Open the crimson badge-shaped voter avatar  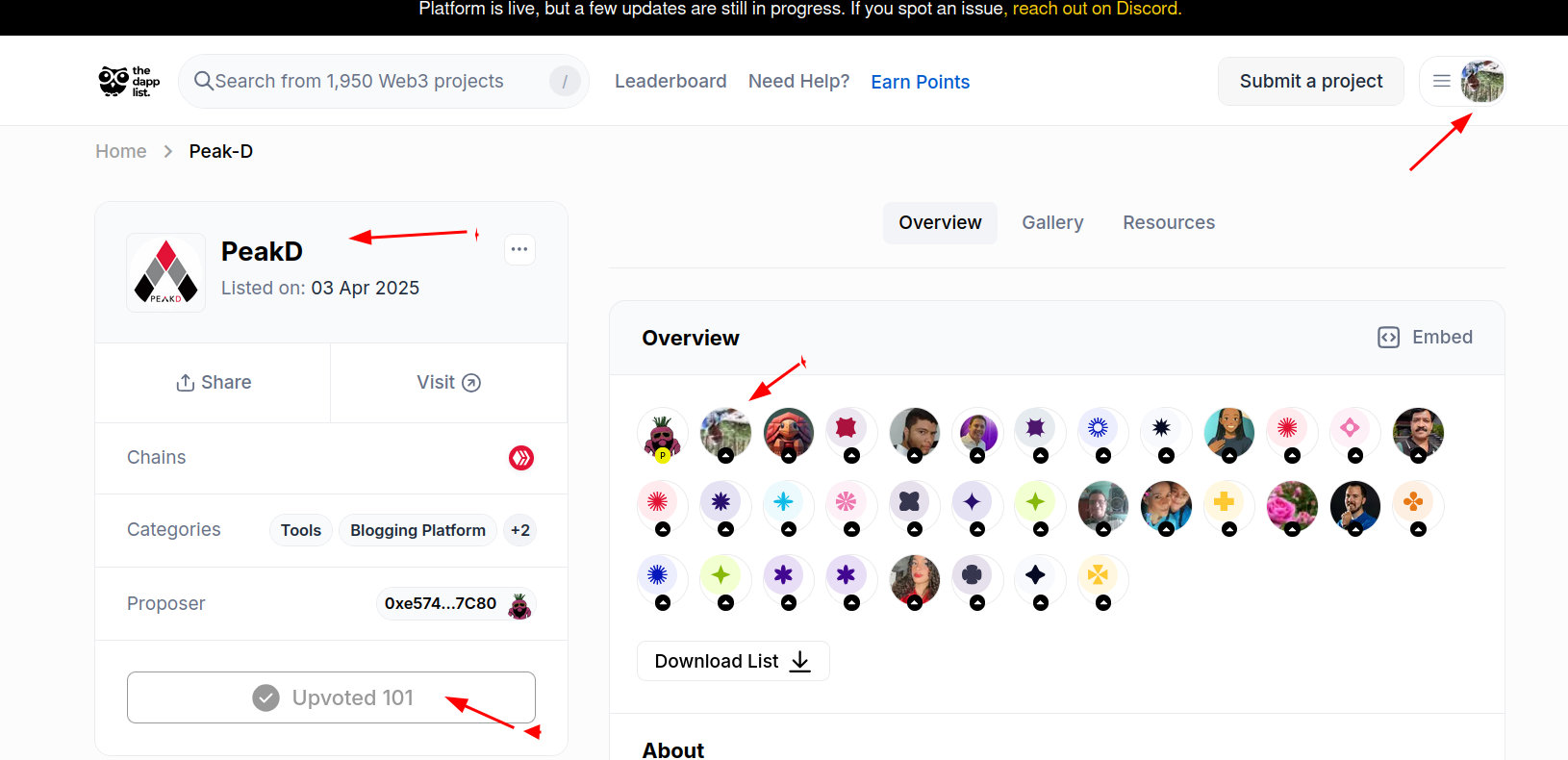(x=851, y=434)
